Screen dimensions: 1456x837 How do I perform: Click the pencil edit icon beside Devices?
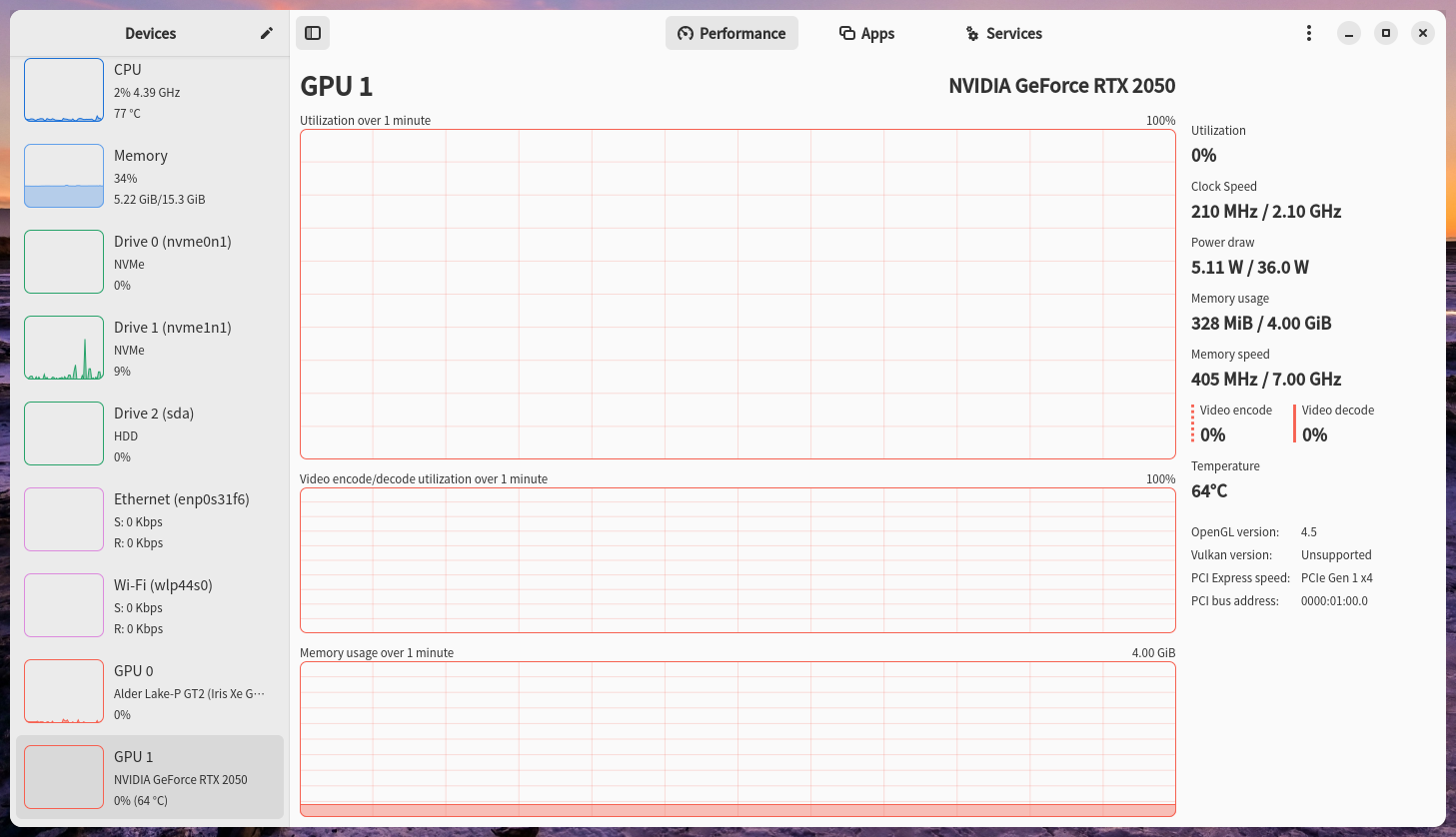tap(267, 33)
